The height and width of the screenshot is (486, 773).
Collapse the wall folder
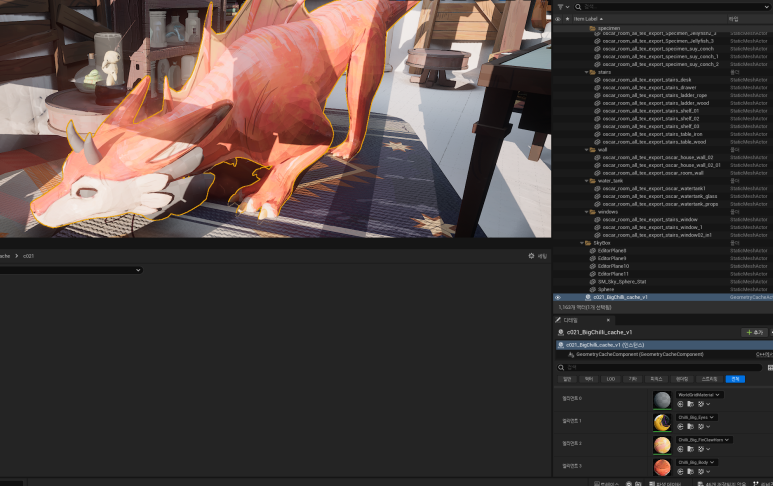587,149
